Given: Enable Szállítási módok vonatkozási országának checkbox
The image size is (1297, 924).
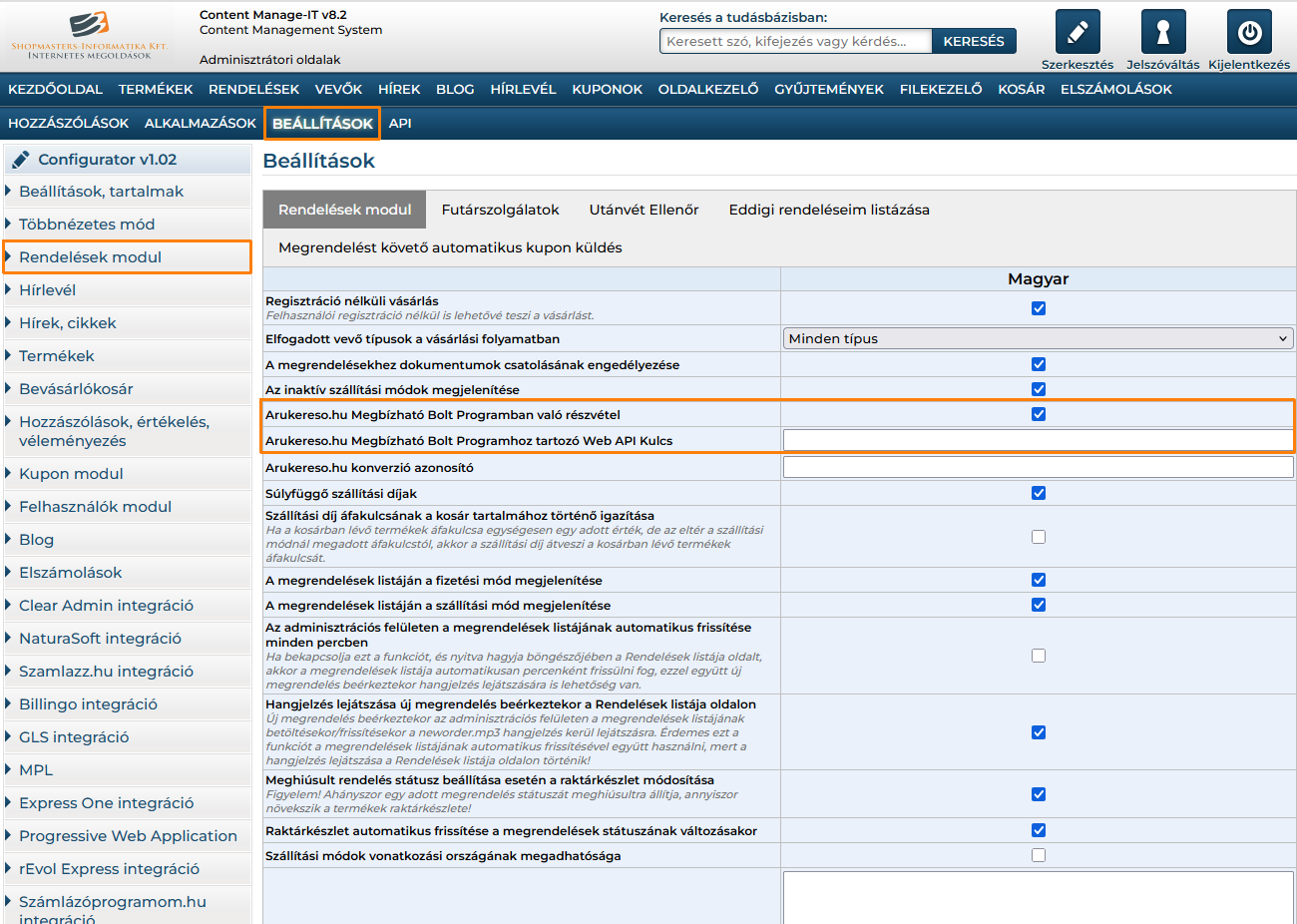Looking at the screenshot, I should (x=1039, y=855).
